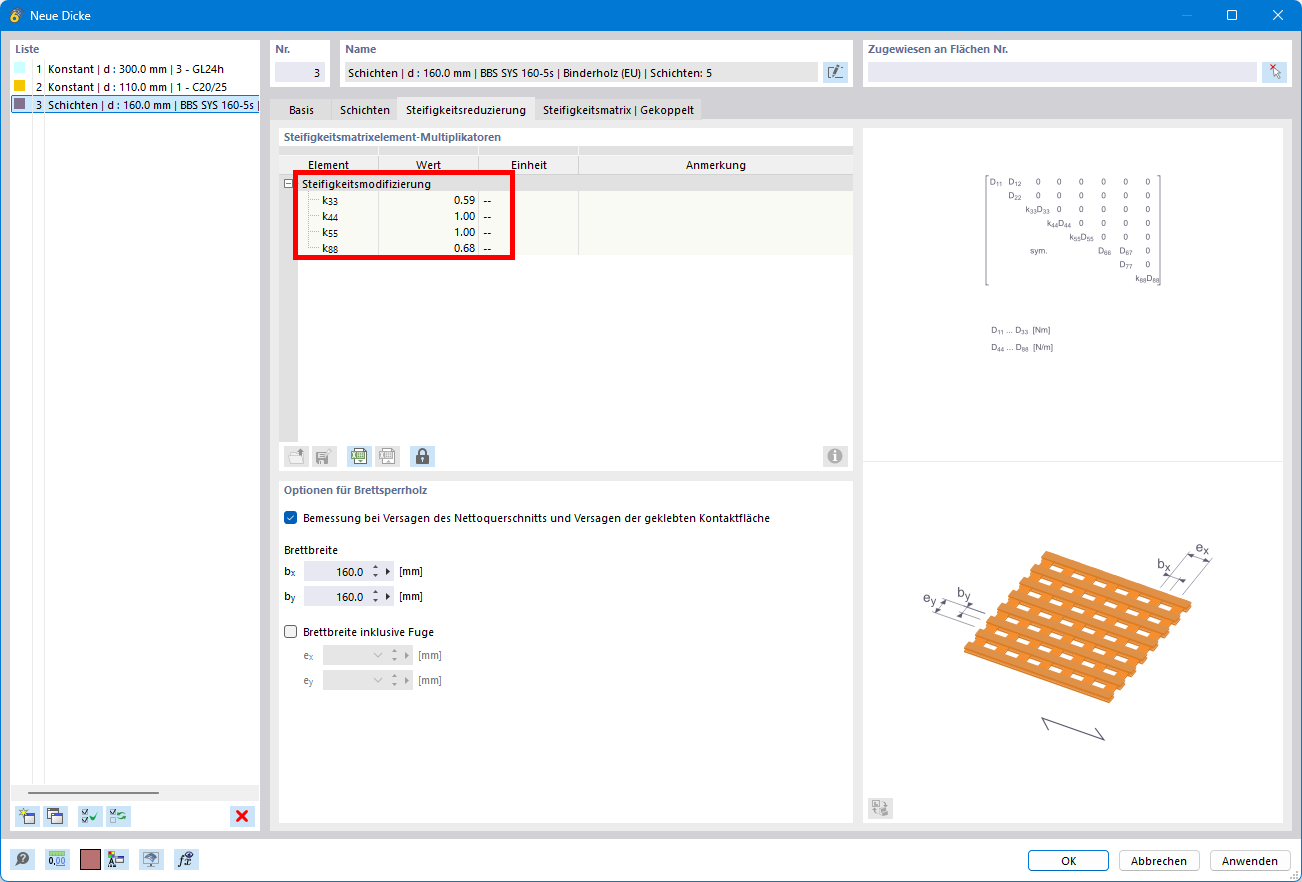
Task: Open the Steifigkeitsmatrix Gekoppelt tab
Action: [618, 110]
